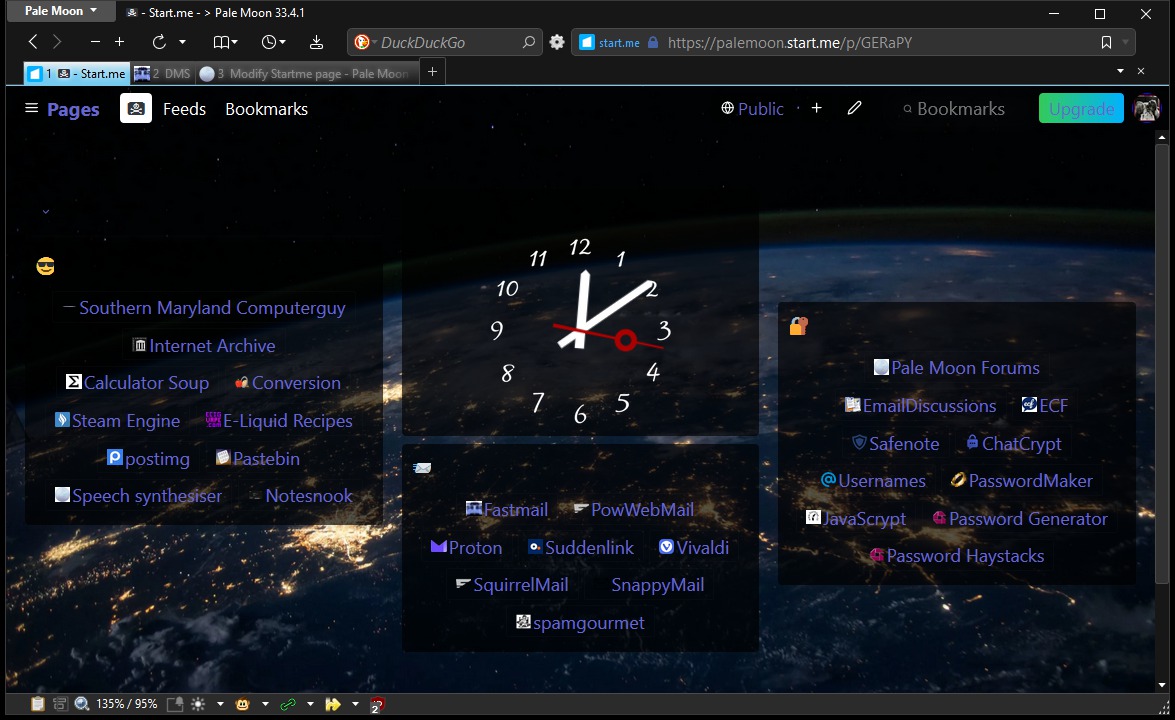Click the page zoom magnifier in status bar
Screen dimensions: 1175x720
[x=82, y=704]
